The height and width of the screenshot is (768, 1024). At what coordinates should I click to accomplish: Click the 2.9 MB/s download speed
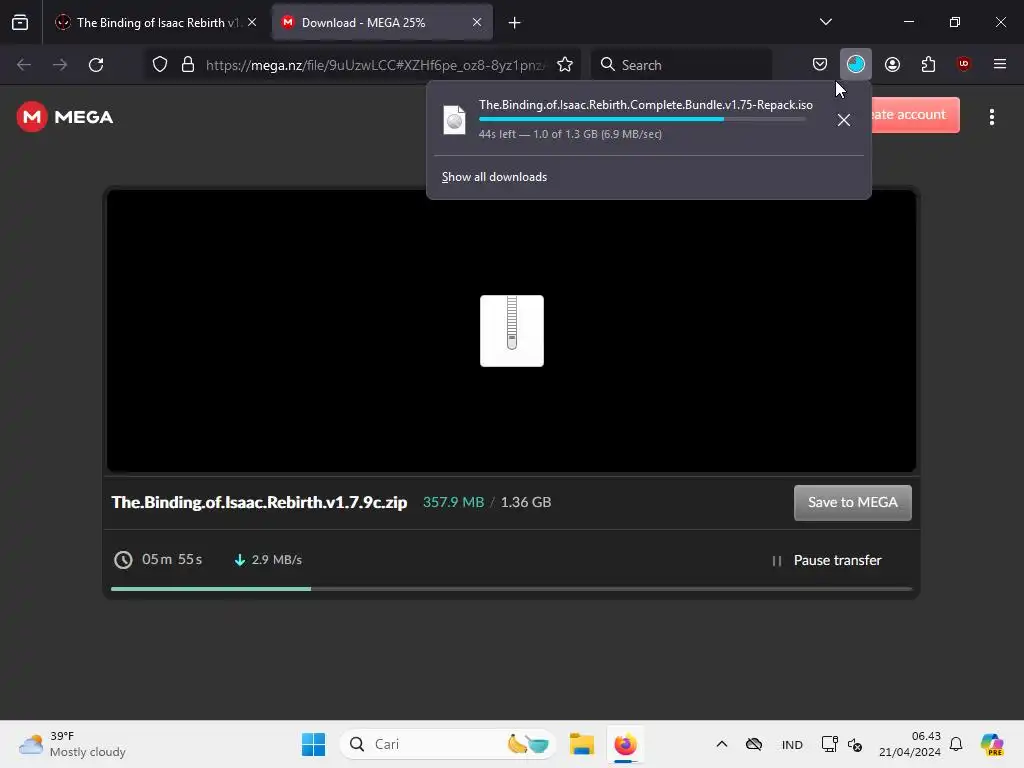coord(268,560)
